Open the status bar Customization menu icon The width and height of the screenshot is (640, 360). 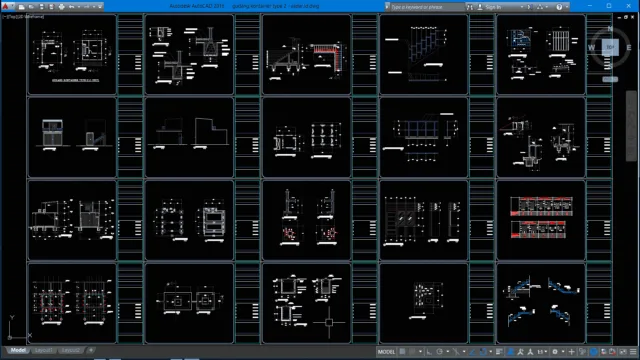(x=633, y=351)
